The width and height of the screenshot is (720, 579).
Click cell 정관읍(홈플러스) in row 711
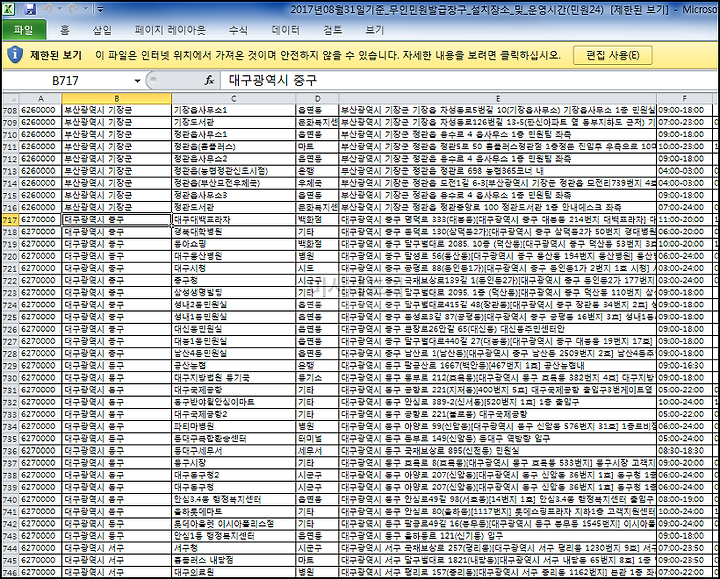(234, 147)
